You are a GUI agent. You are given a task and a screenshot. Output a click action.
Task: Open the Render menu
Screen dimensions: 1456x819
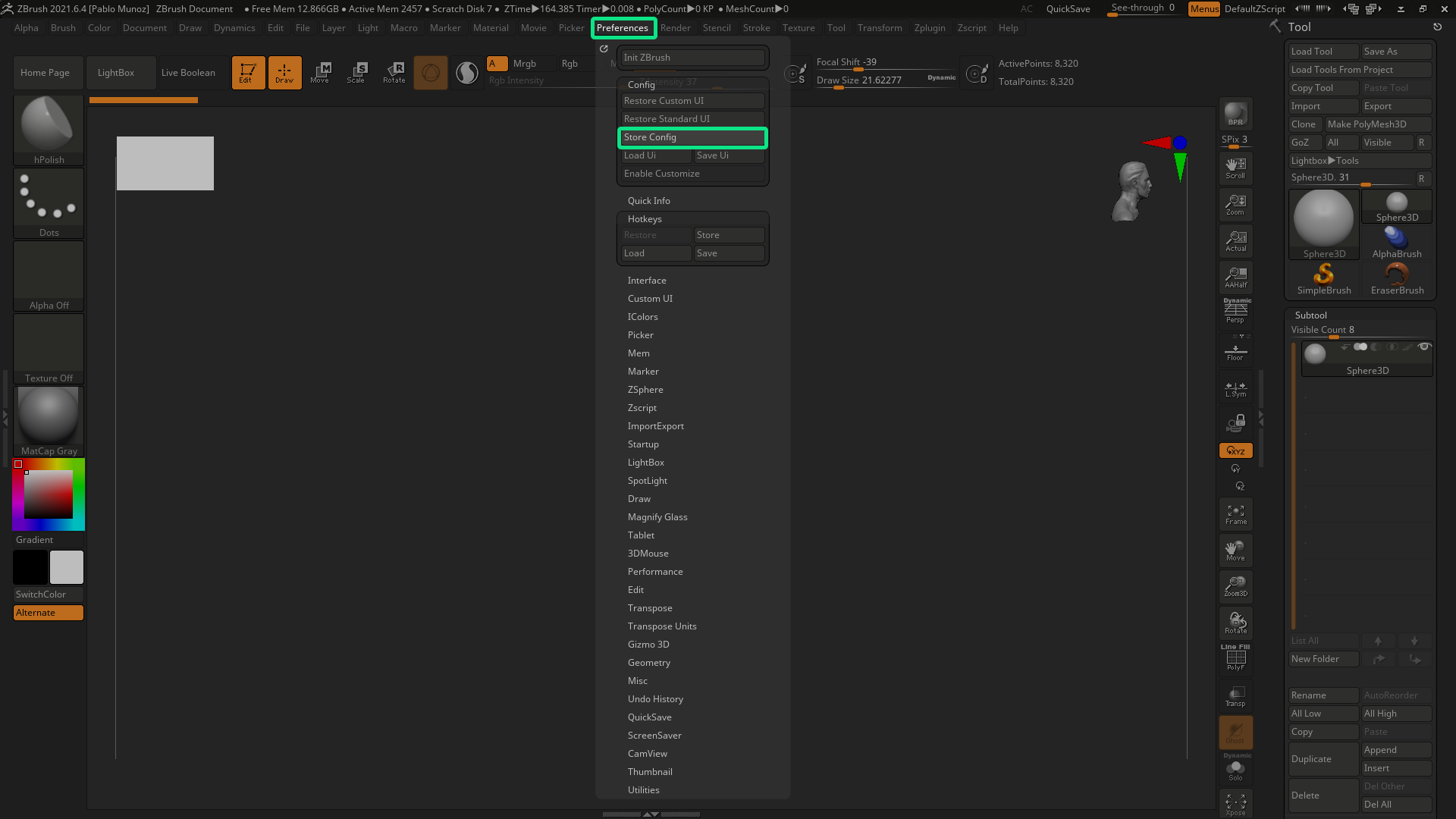(x=675, y=28)
